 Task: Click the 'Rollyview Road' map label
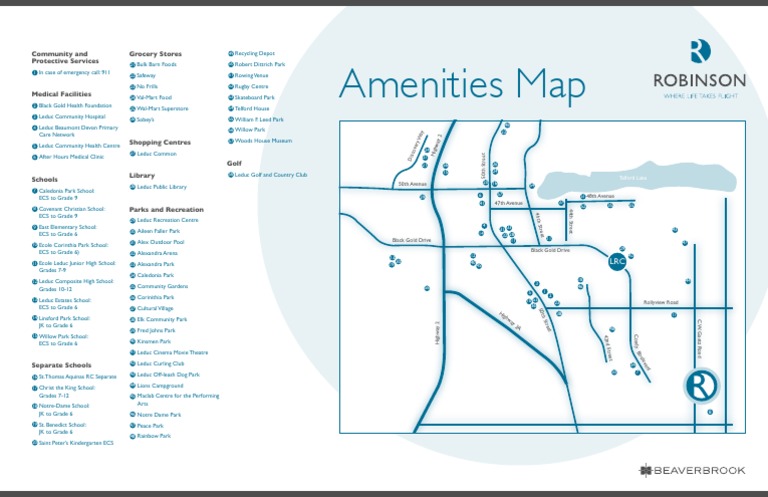(661, 303)
